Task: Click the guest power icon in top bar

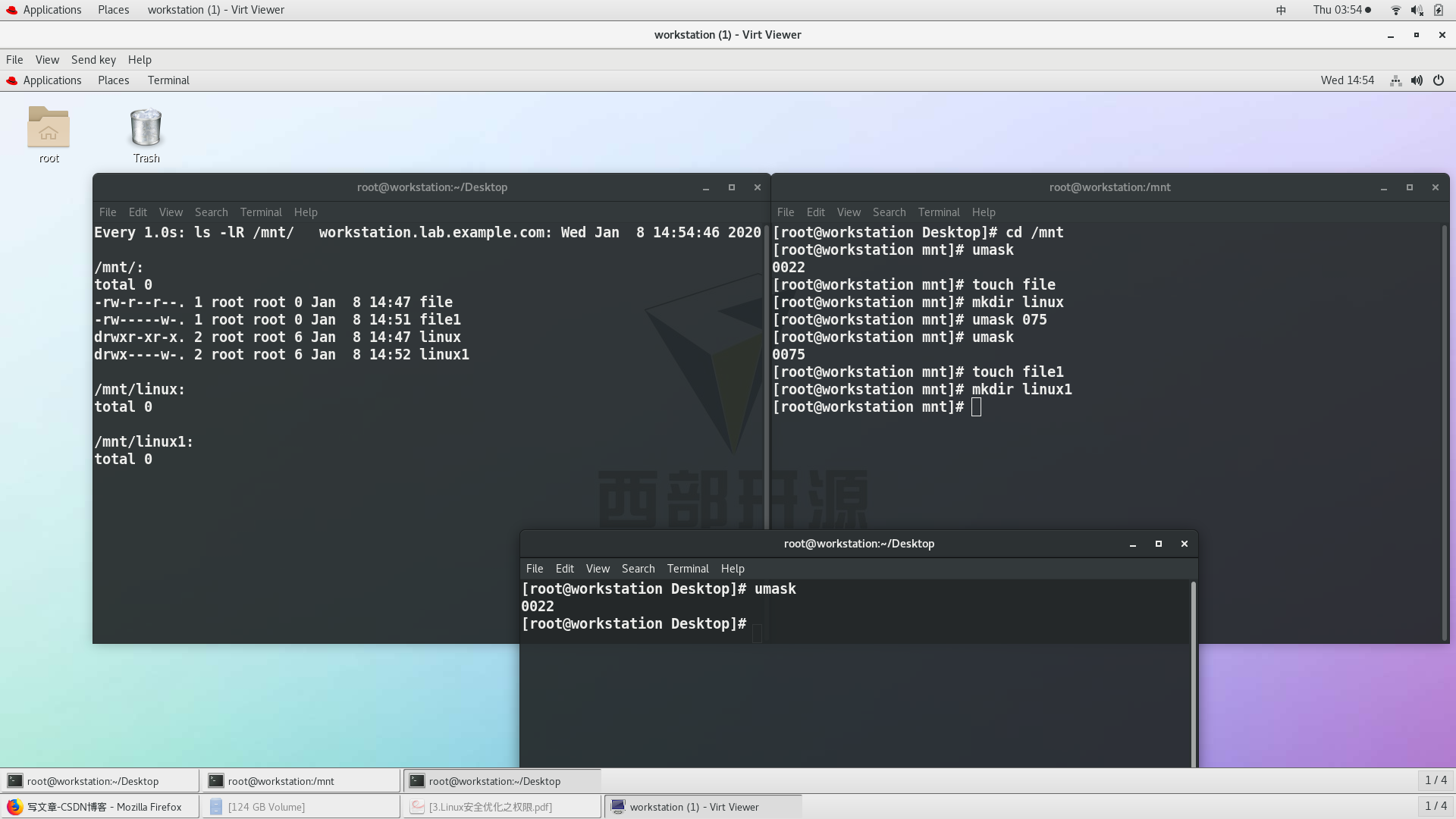Action: (x=1439, y=80)
